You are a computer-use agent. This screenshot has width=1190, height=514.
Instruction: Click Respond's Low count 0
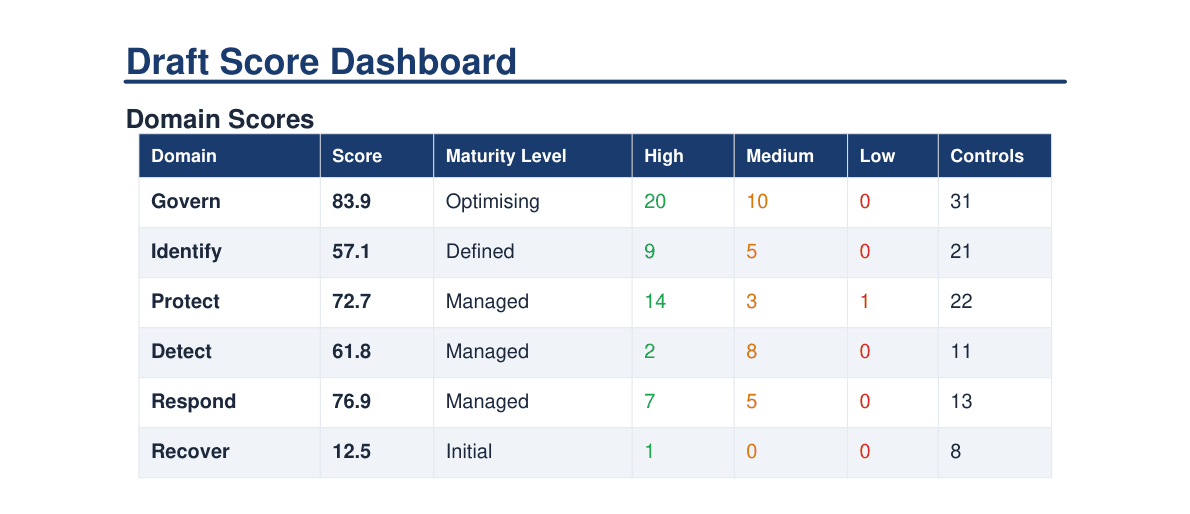pos(865,402)
